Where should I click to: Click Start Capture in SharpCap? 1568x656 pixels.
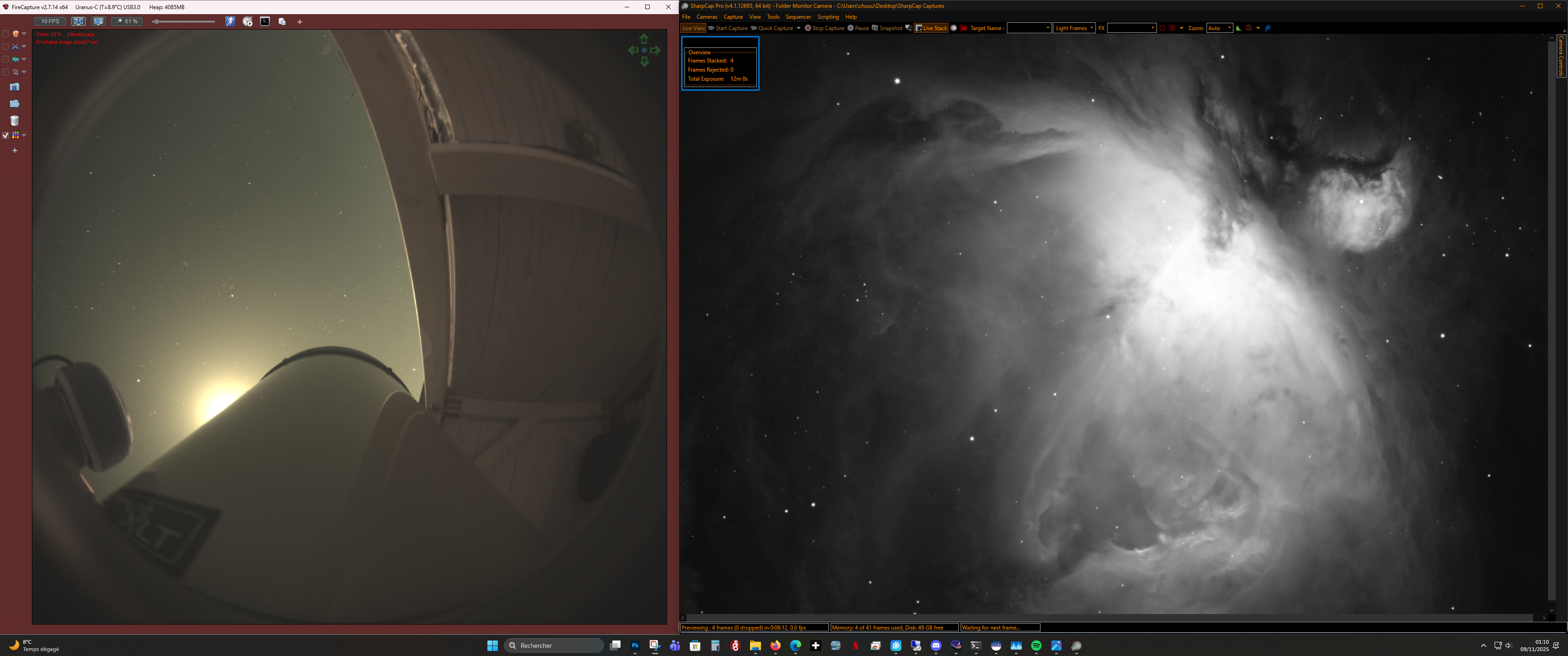coord(727,28)
